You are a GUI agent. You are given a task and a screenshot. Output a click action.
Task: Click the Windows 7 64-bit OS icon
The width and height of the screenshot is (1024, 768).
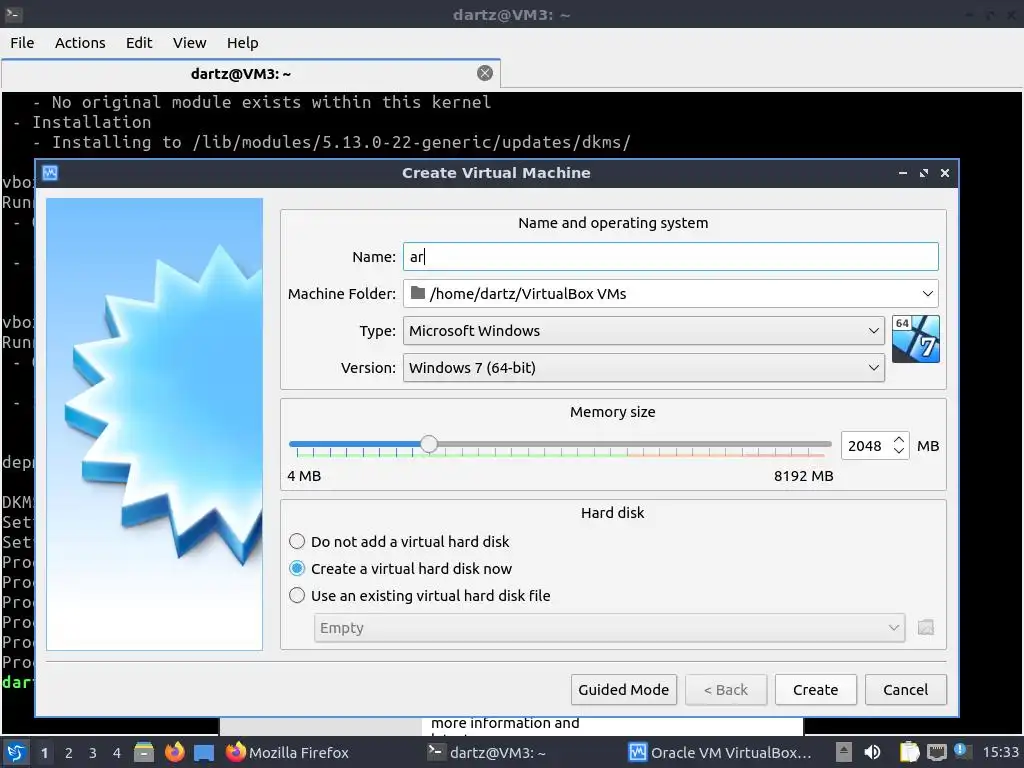click(x=916, y=339)
